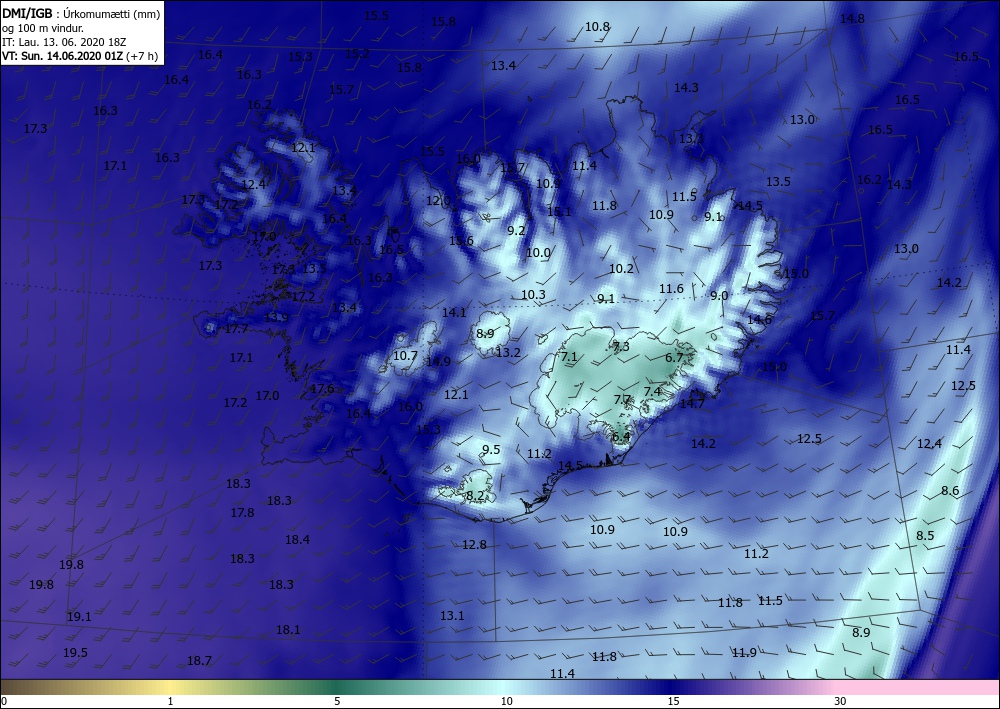Click the map value 8.5
The image size is (1000, 709).
coord(925,536)
